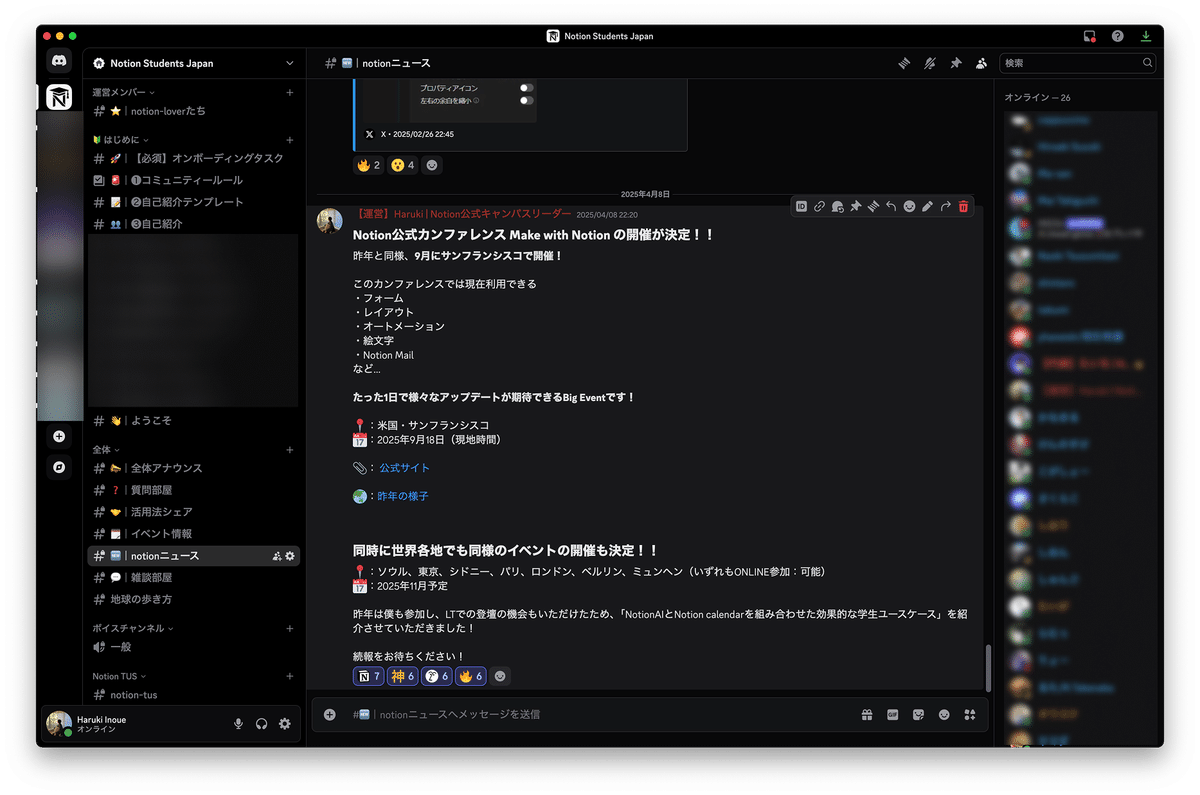Open the threads view in the channel header

click(904, 62)
